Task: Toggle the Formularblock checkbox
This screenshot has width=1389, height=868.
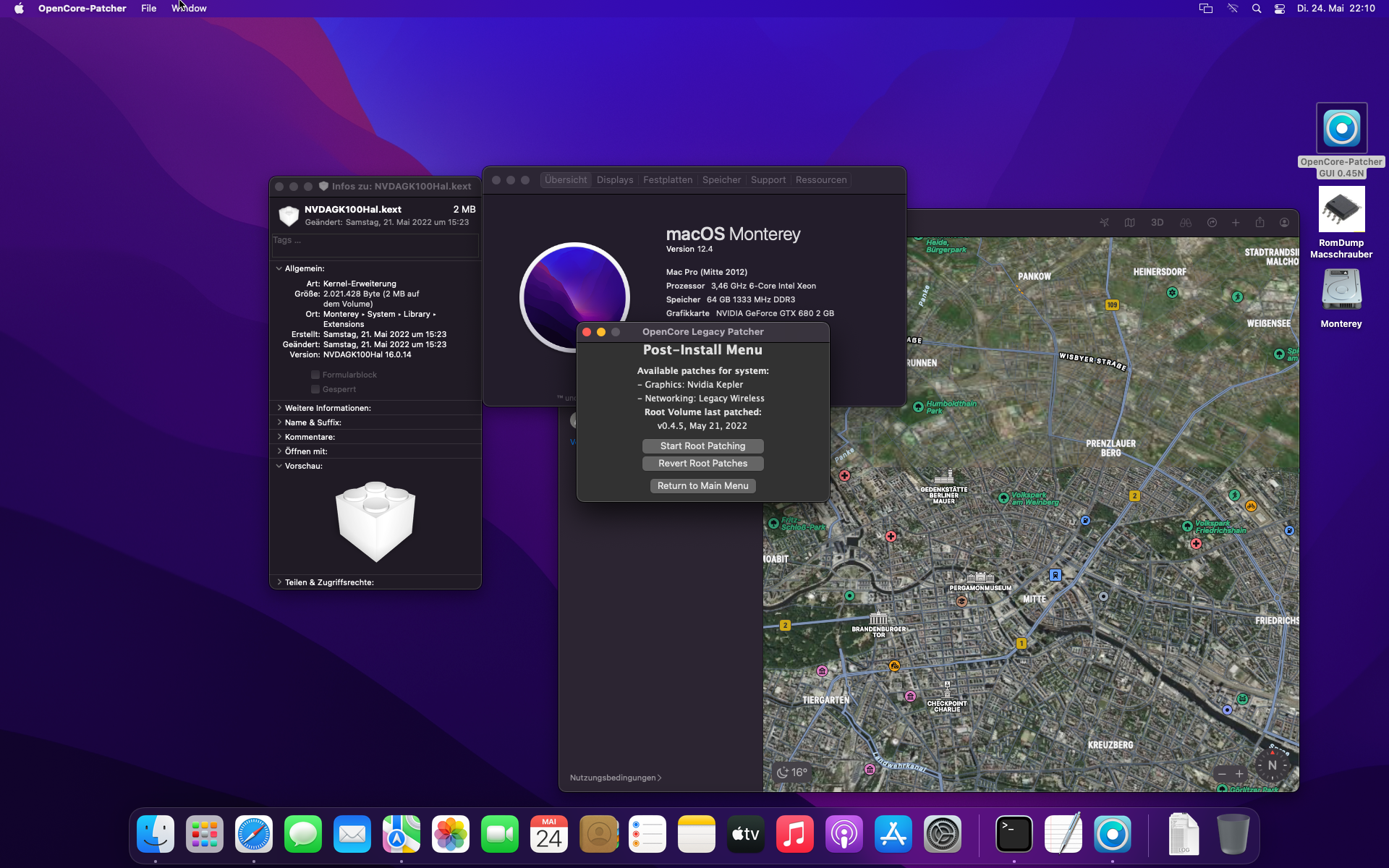Action: click(x=315, y=375)
